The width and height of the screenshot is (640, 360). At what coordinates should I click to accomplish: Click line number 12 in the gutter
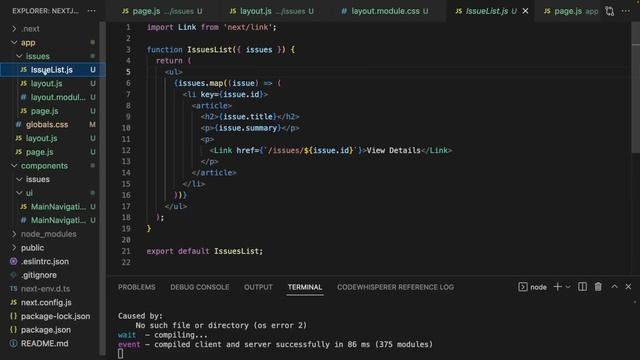coord(126,150)
